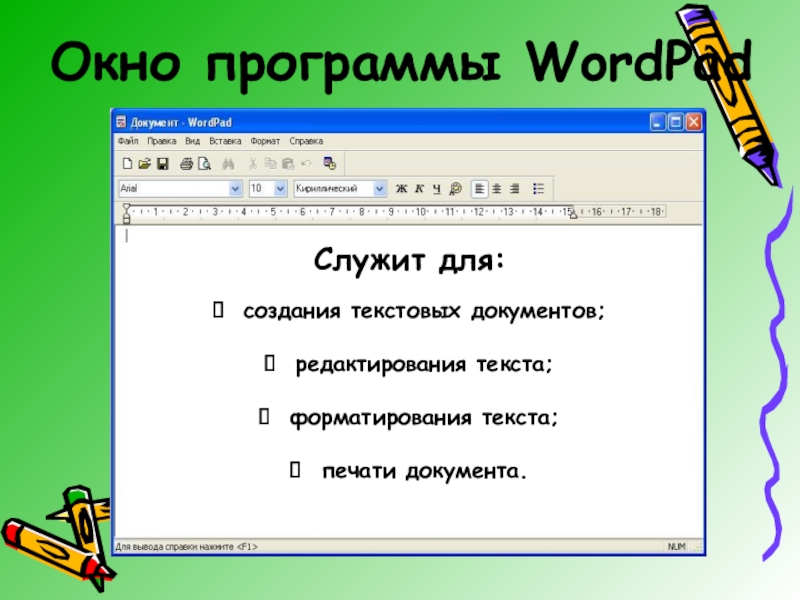Image resolution: width=800 pixels, height=600 pixels.
Task: Toggle Underline (Ч) formatting
Action: 437,189
